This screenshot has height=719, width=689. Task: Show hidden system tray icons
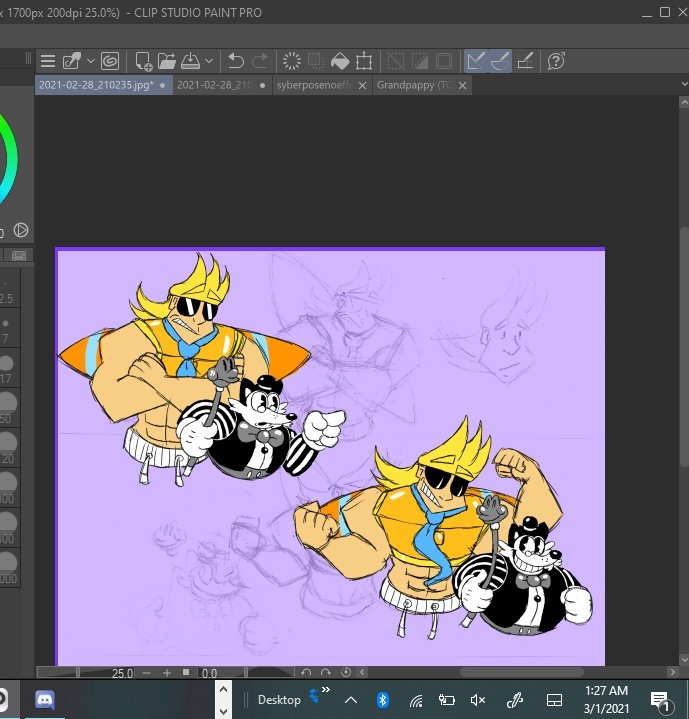click(x=351, y=700)
